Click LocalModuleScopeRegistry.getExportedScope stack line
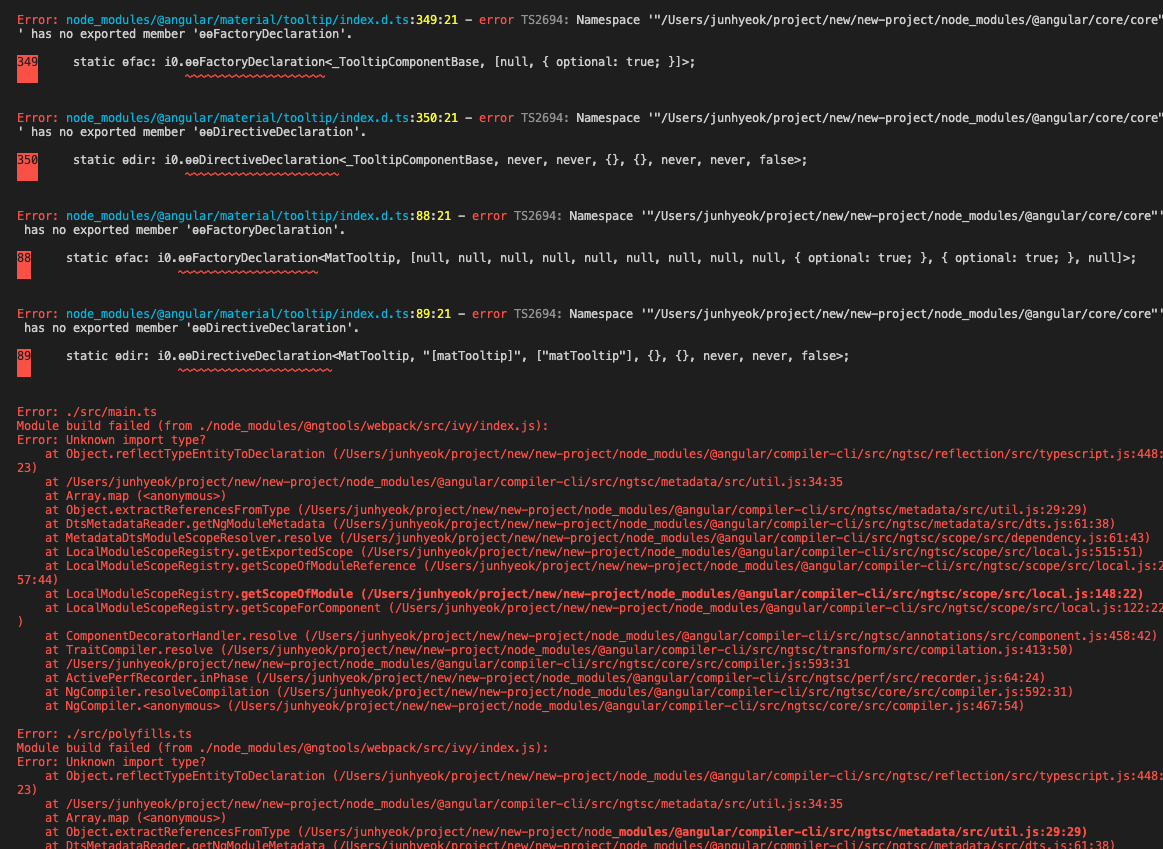This screenshot has height=849, width=1163. (x=594, y=552)
